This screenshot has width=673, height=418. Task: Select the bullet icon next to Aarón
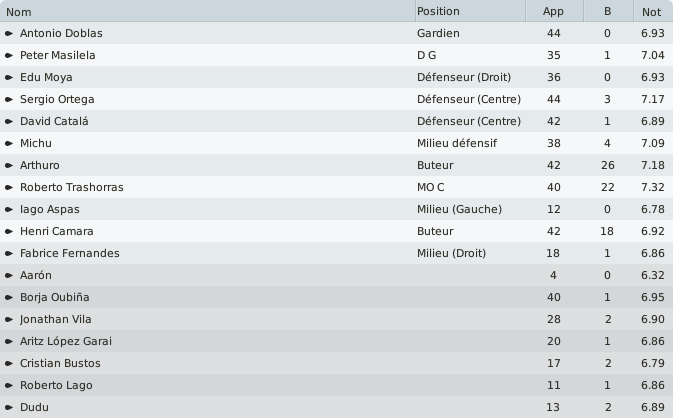pyautogui.click(x=9, y=276)
